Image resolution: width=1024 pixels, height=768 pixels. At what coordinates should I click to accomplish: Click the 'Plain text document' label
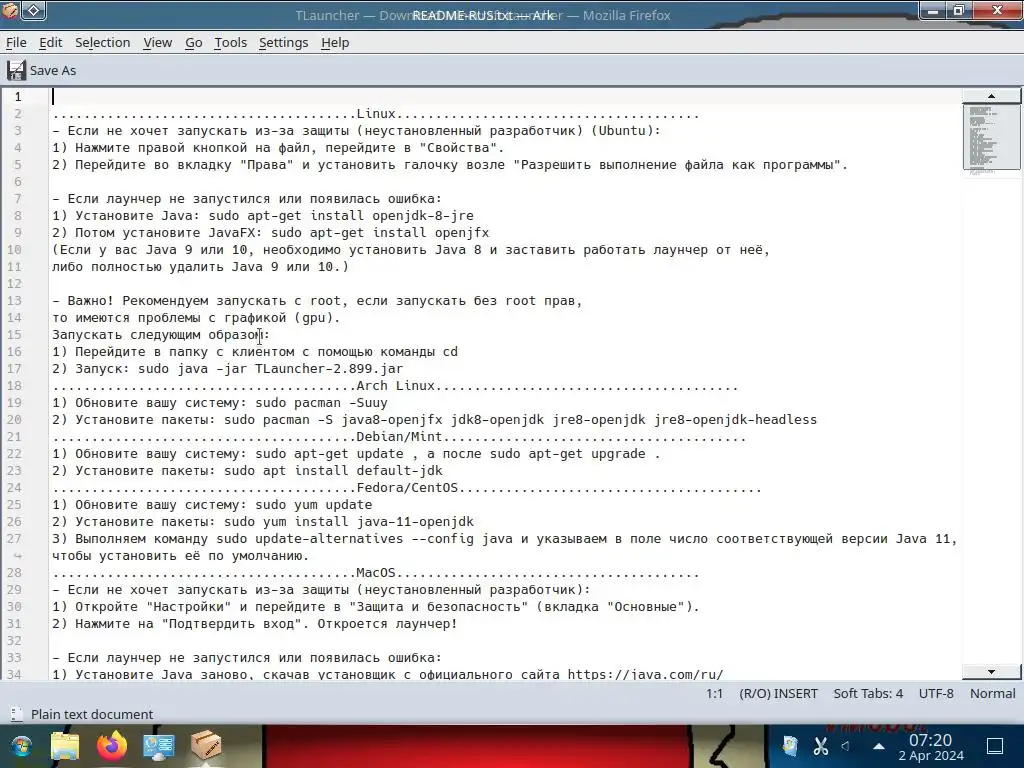pyautogui.click(x=92, y=714)
